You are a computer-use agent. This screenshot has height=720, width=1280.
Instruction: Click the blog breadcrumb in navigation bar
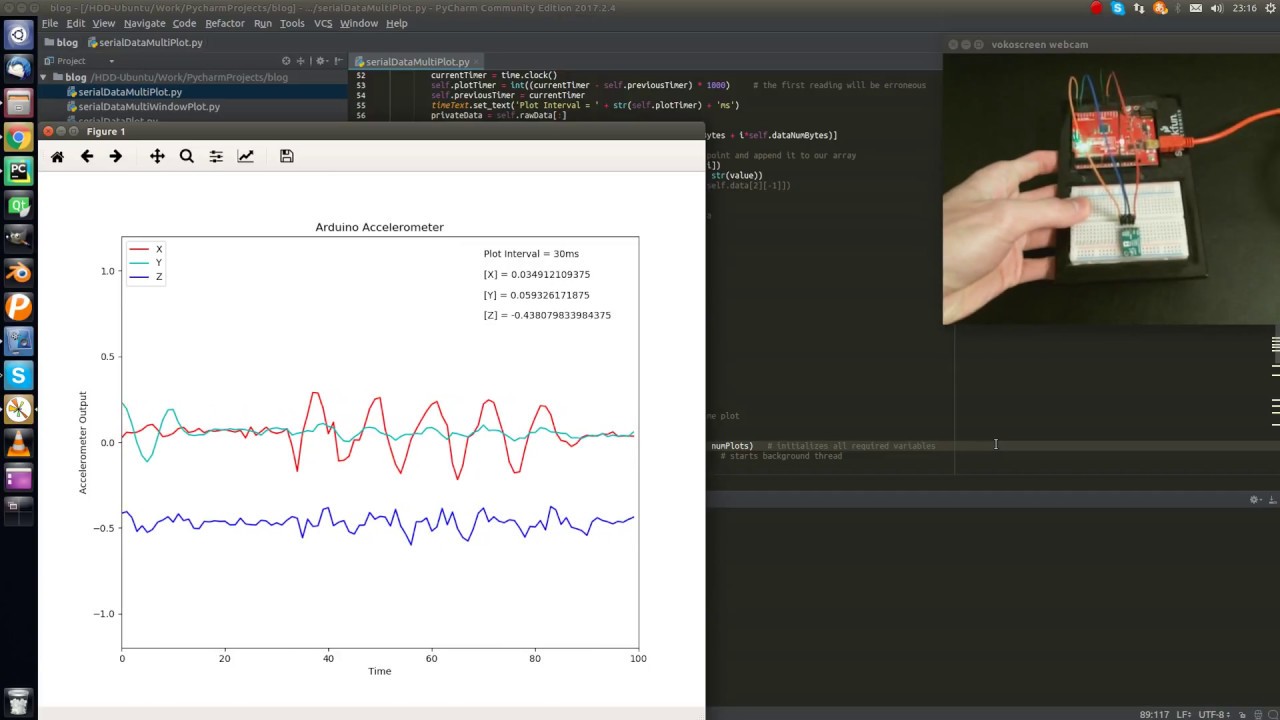[66, 43]
